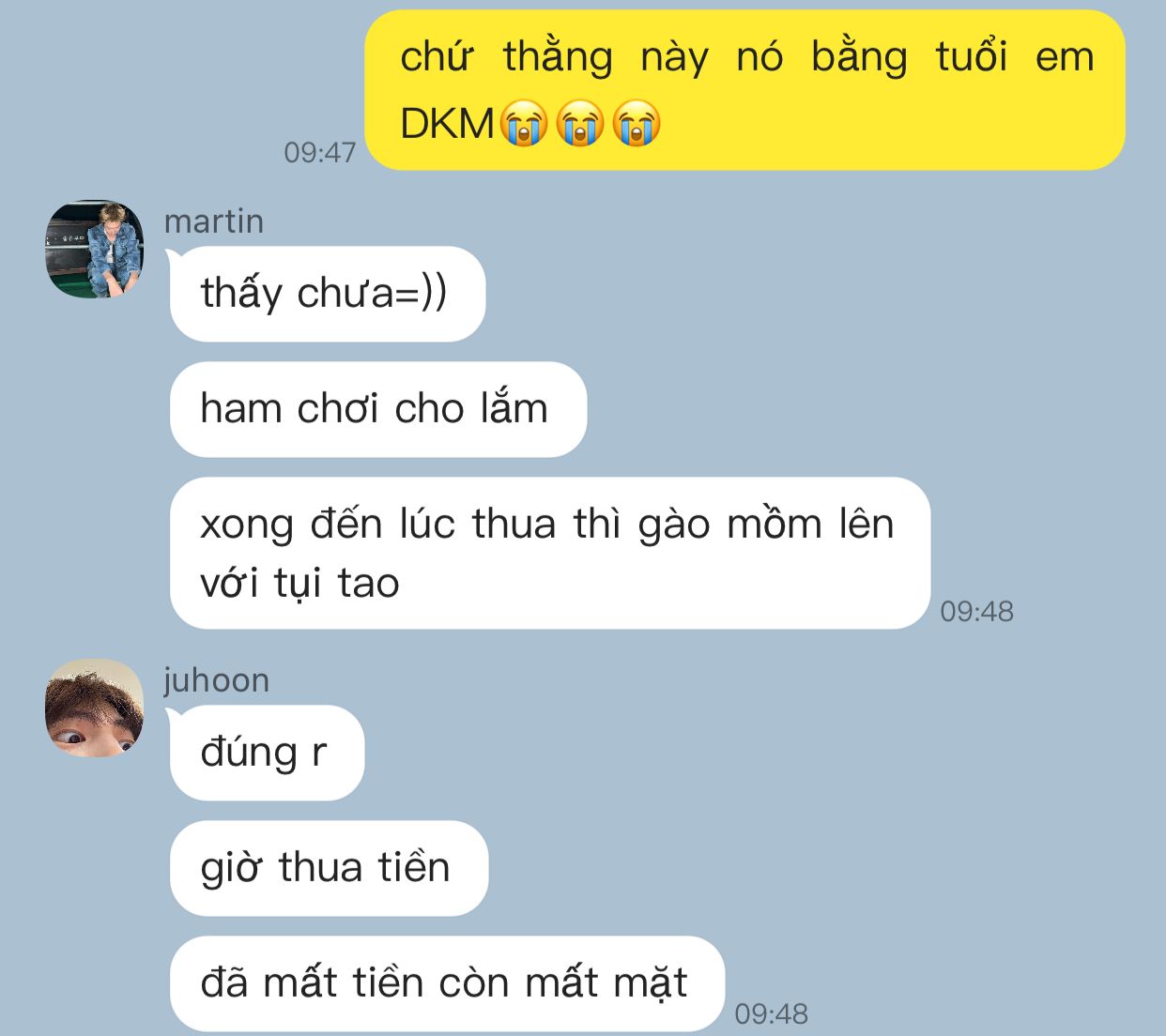Tap the 09:47 timestamp
The height and width of the screenshot is (1036, 1166).
(320, 153)
